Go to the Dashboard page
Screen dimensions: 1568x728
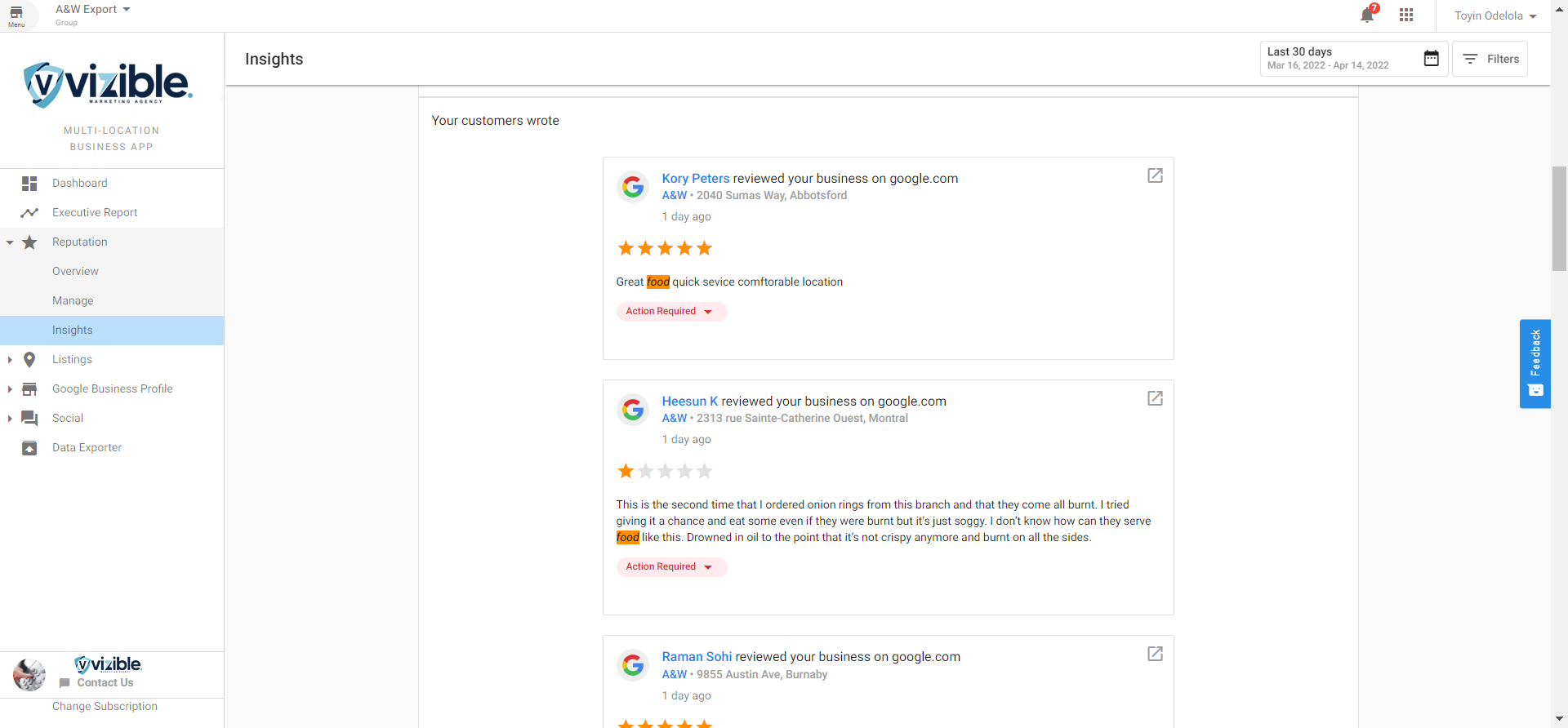[79, 183]
